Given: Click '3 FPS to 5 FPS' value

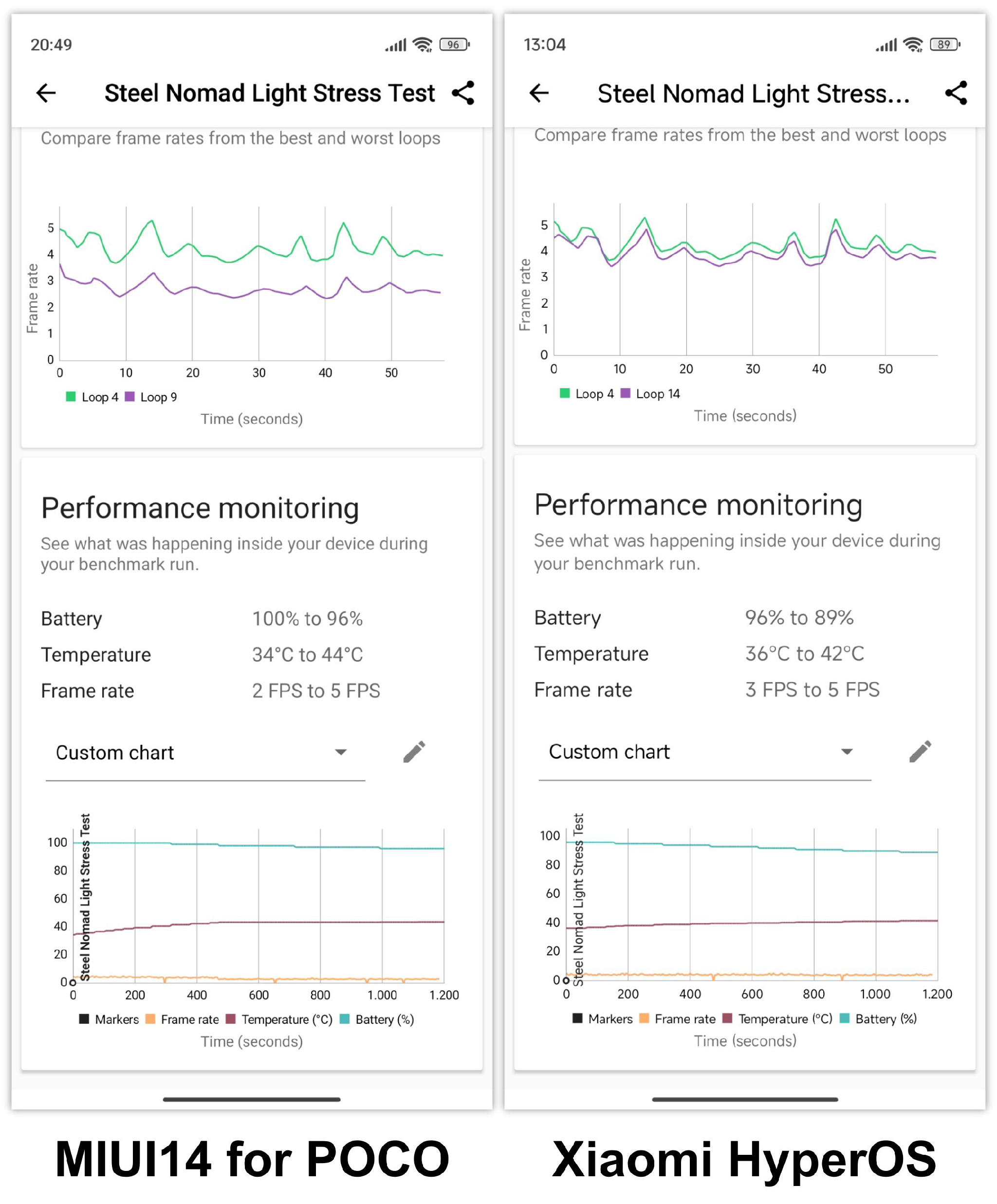Looking at the screenshot, I should [812, 690].
